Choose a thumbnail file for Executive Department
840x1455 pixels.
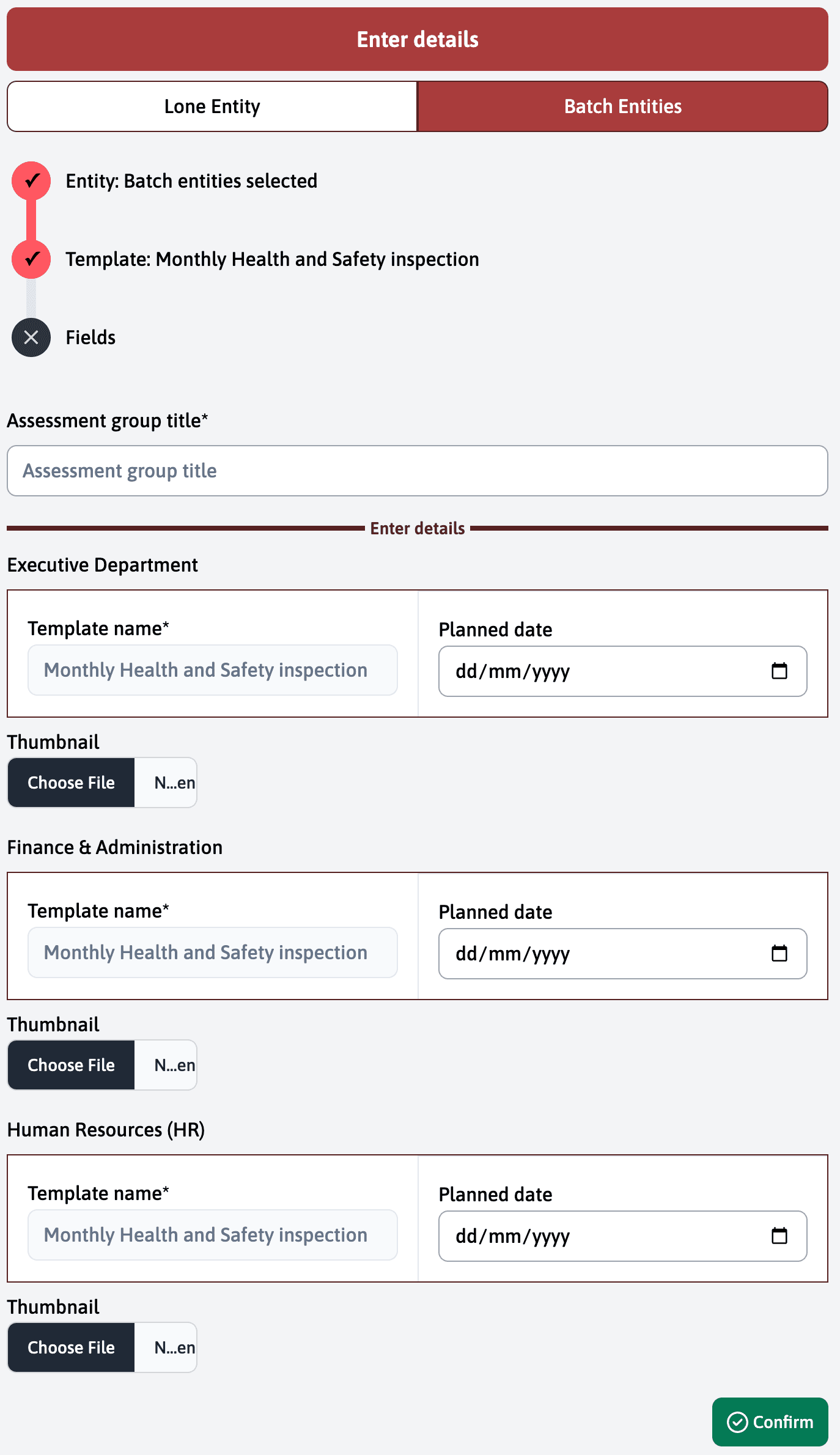pos(72,783)
